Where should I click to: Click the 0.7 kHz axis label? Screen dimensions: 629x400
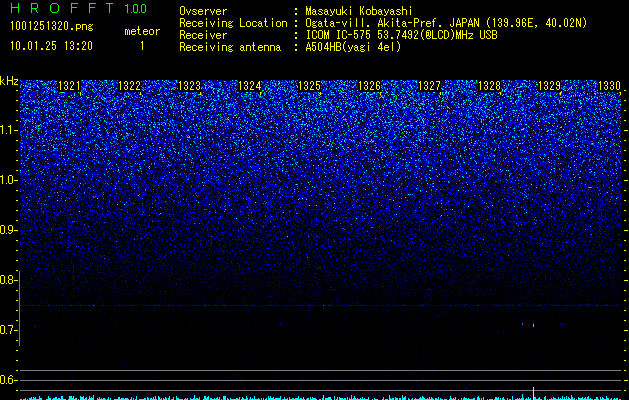pos(8,330)
